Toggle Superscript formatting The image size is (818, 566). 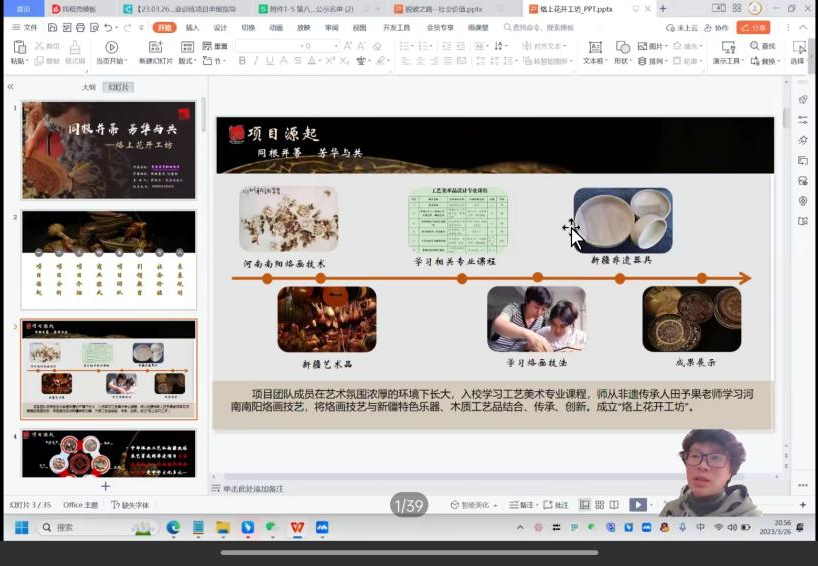pos(330,61)
